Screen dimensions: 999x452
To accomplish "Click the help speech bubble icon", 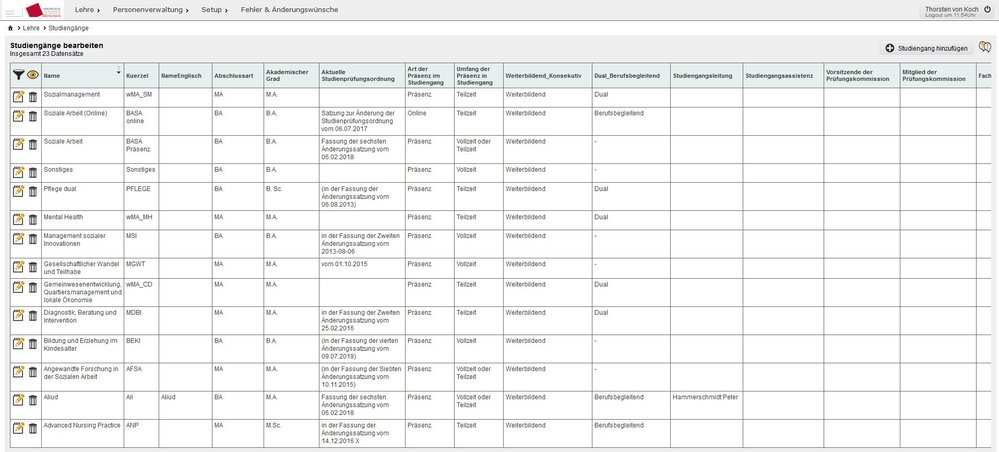I will 986,47.
